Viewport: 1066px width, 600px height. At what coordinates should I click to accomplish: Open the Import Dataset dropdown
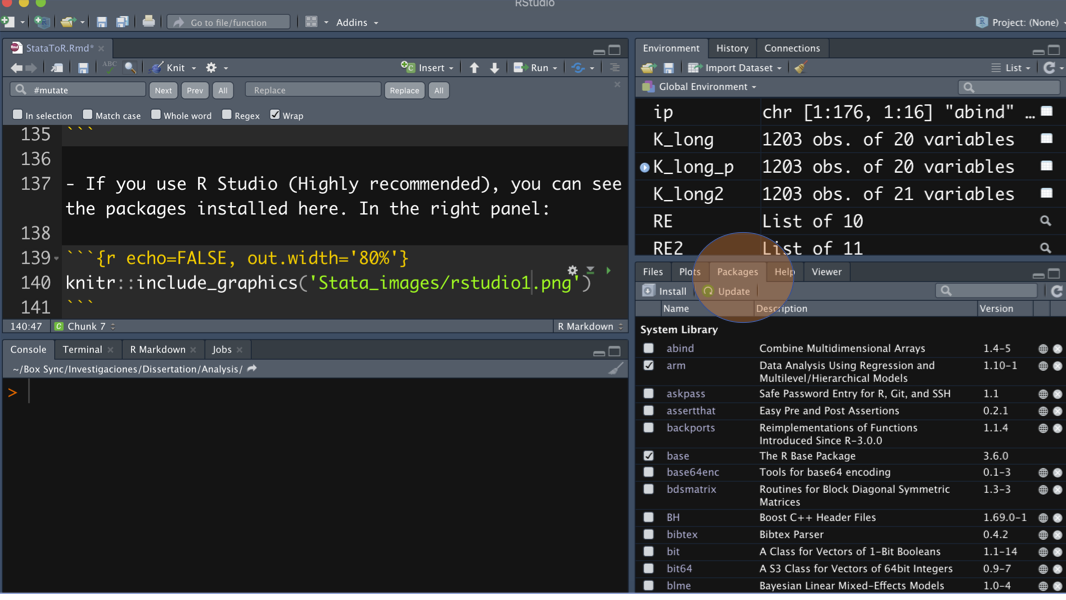(x=735, y=68)
